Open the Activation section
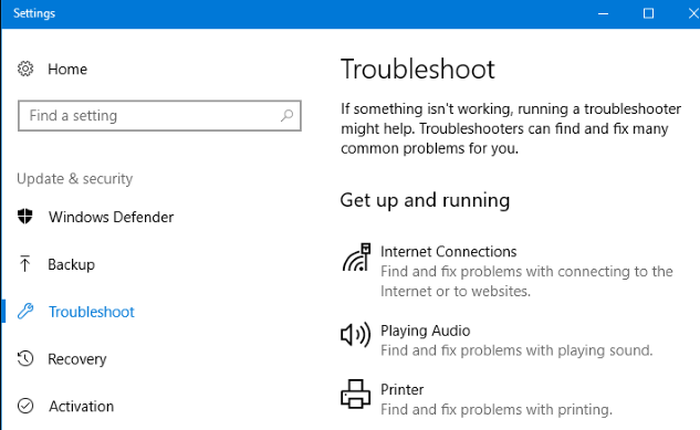The image size is (700, 430). [81, 406]
